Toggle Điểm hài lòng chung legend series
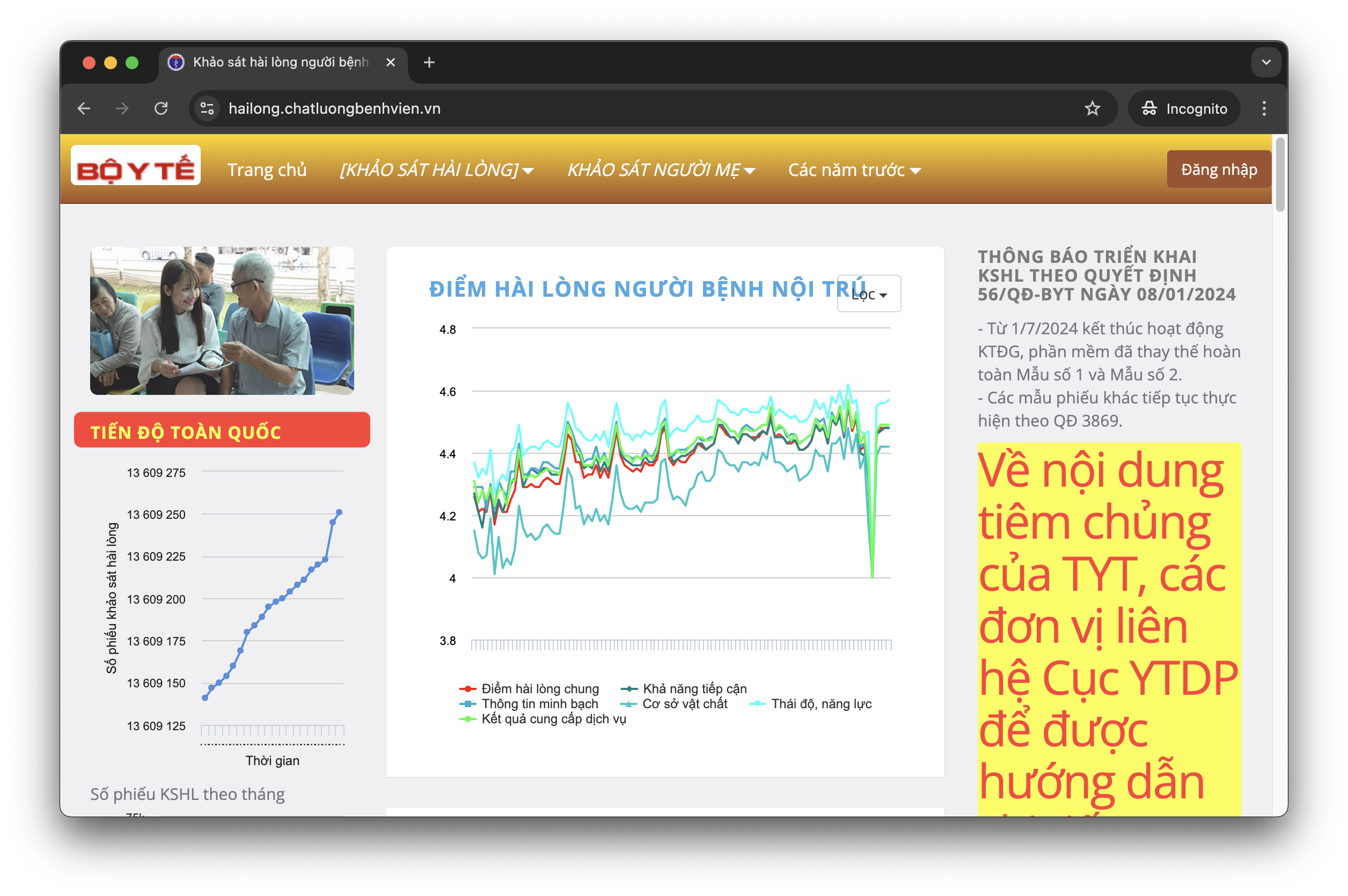The width and height of the screenshot is (1348, 896). tap(539, 688)
